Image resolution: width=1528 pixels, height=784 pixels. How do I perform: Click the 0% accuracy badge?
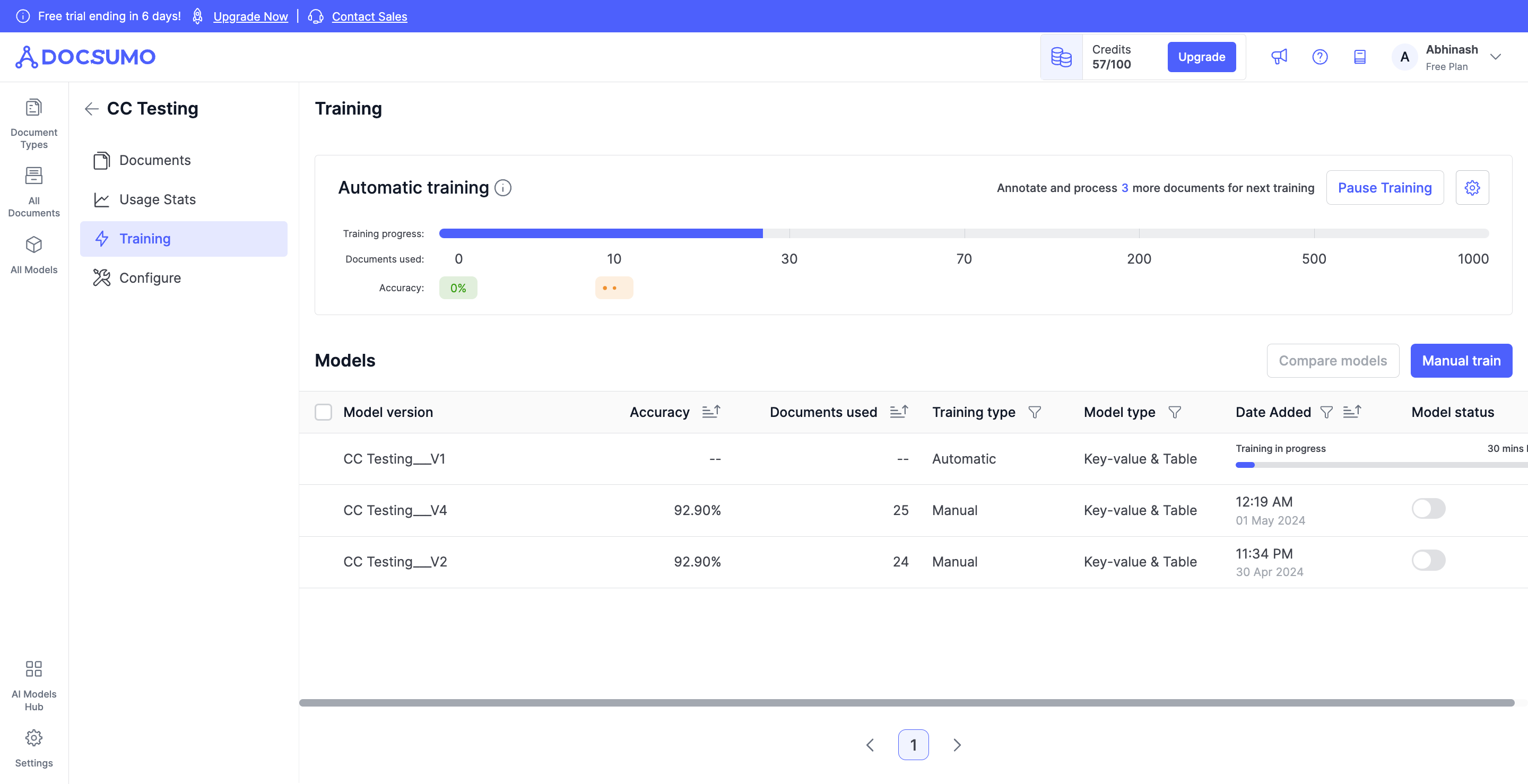pos(458,288)
